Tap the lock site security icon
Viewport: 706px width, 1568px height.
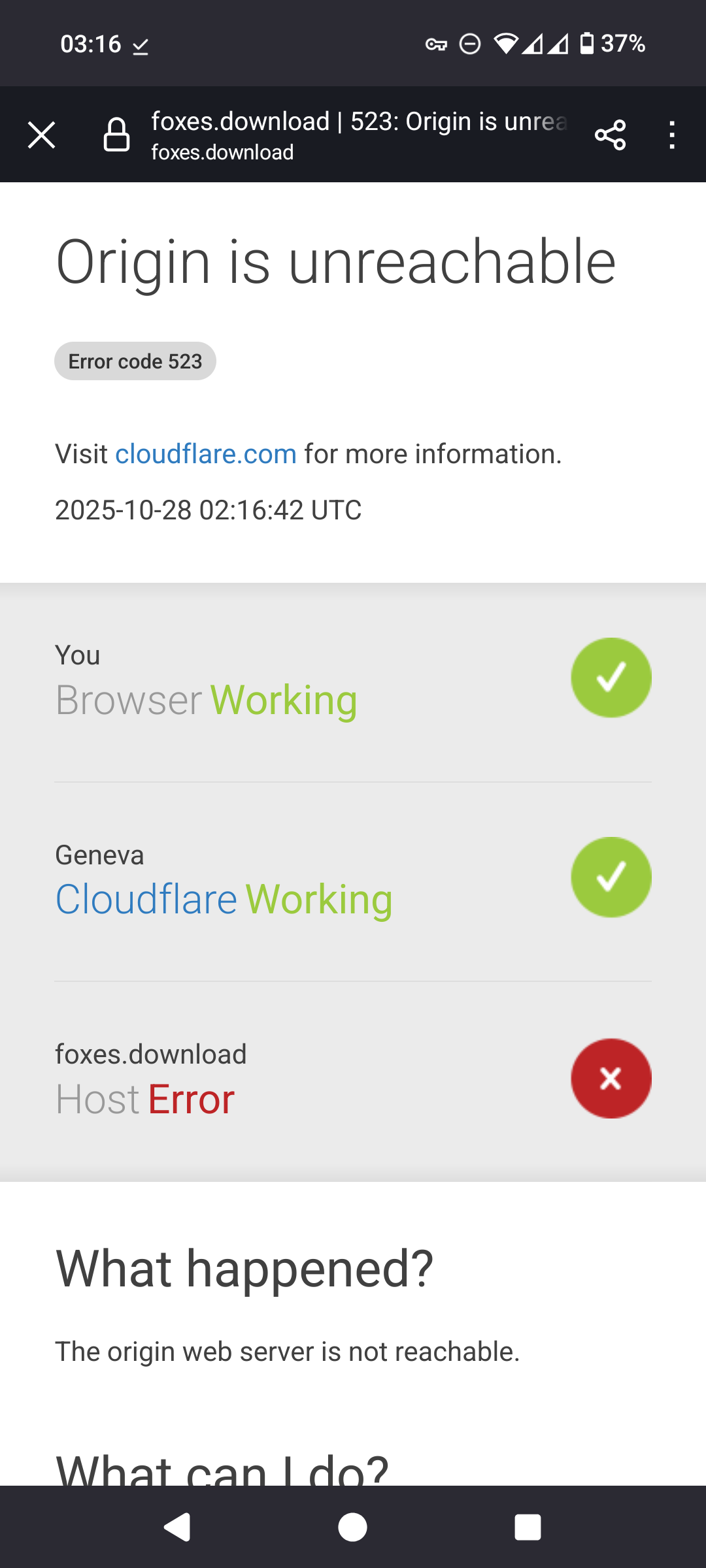[x=117, y=135]
